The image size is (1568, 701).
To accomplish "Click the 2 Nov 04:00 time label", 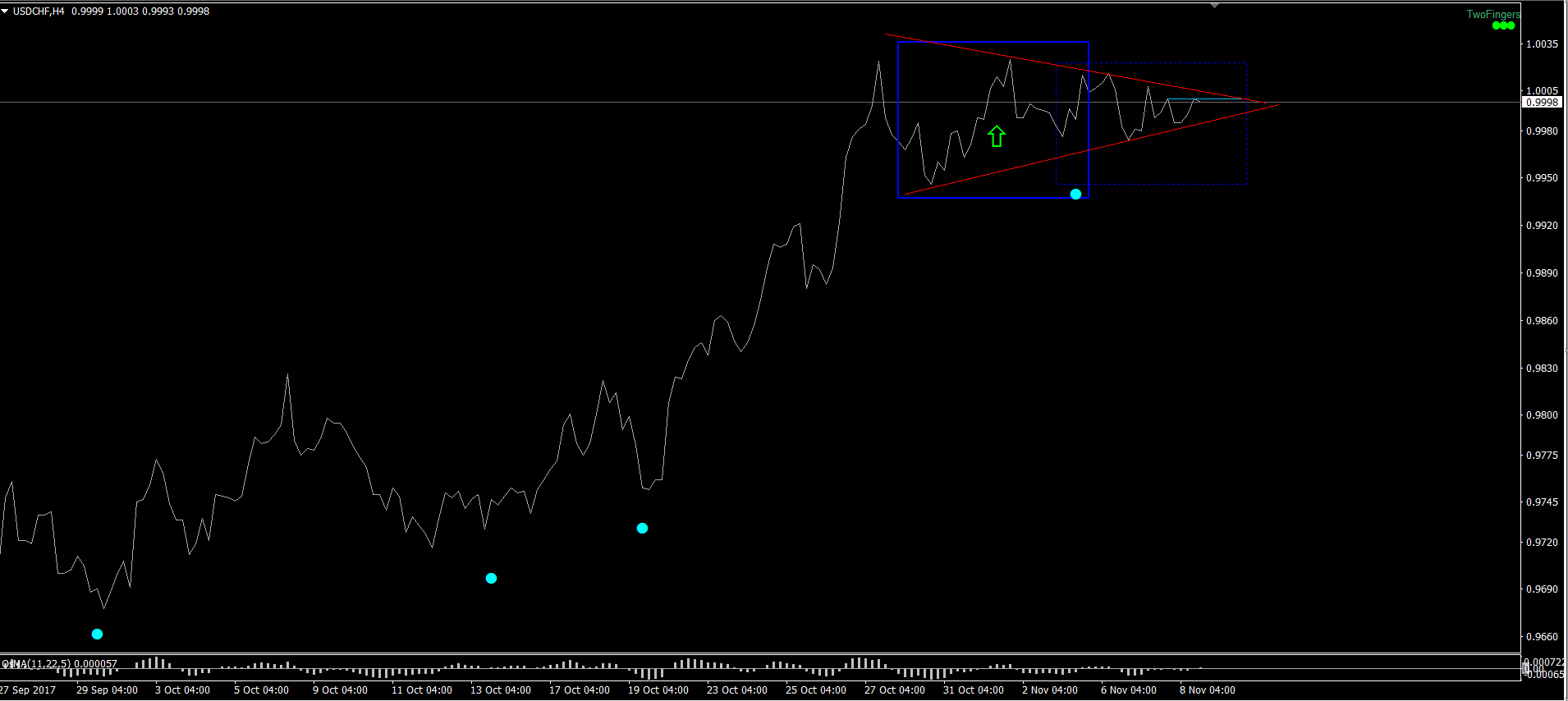I will (x=1049, y=690).
